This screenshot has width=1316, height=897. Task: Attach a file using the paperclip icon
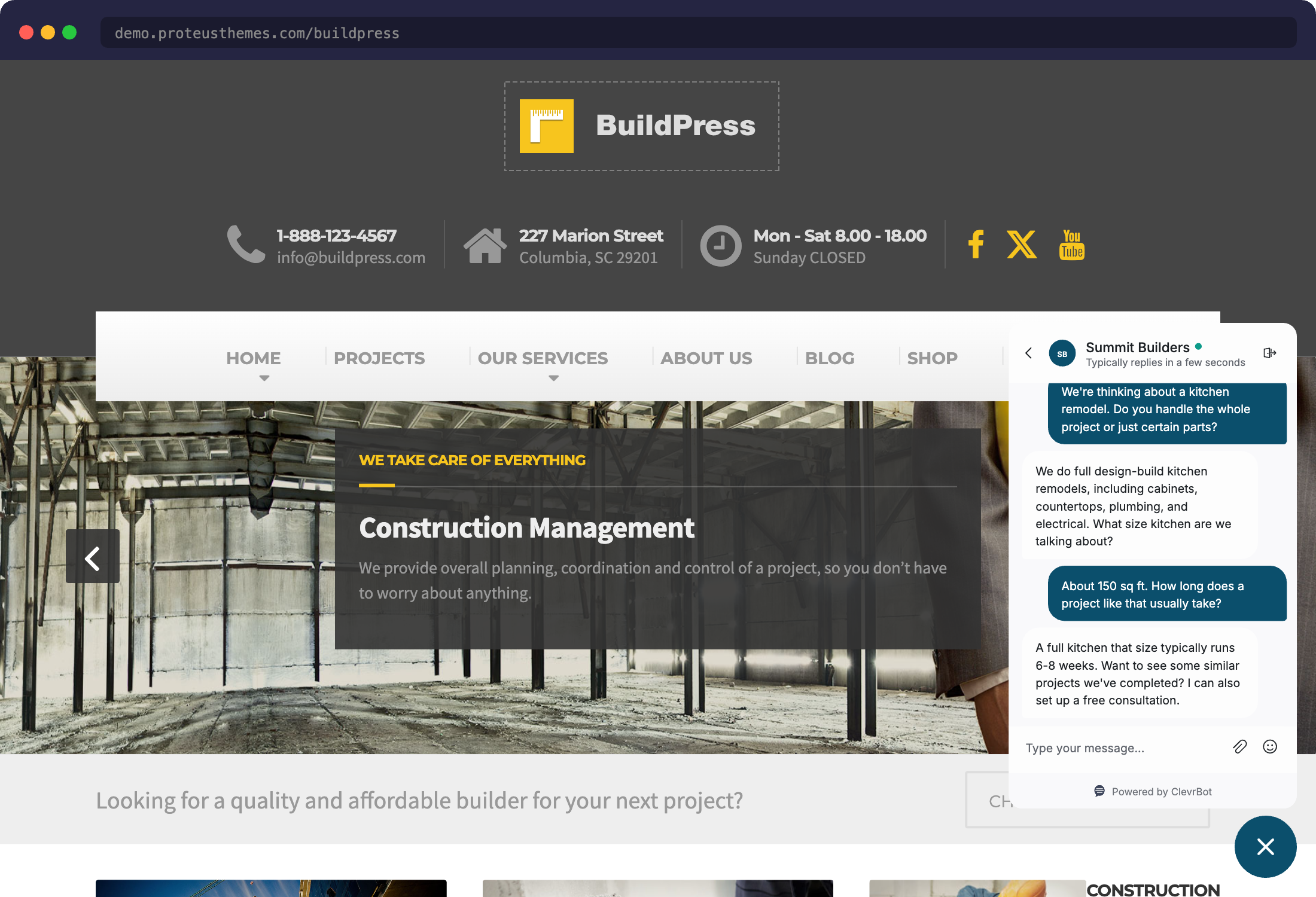click(1239, 747)
